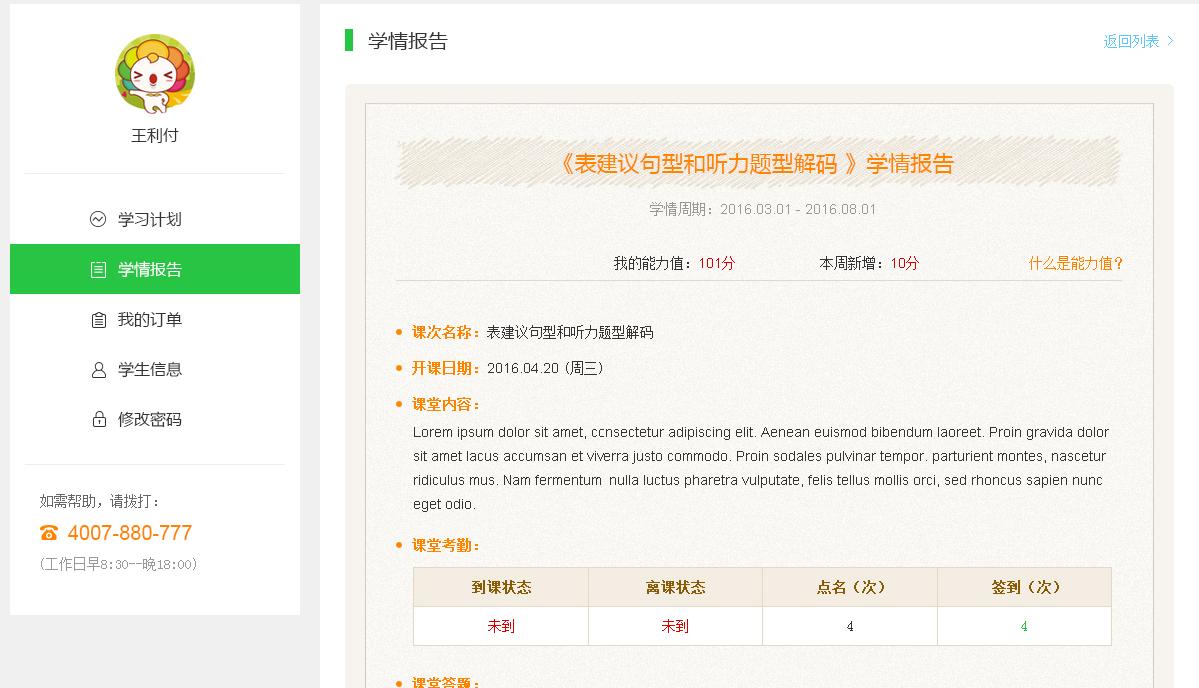Click the document icon beside 学情报告
This screenshot has height=688, width=1199.
[x=97, y=268]
